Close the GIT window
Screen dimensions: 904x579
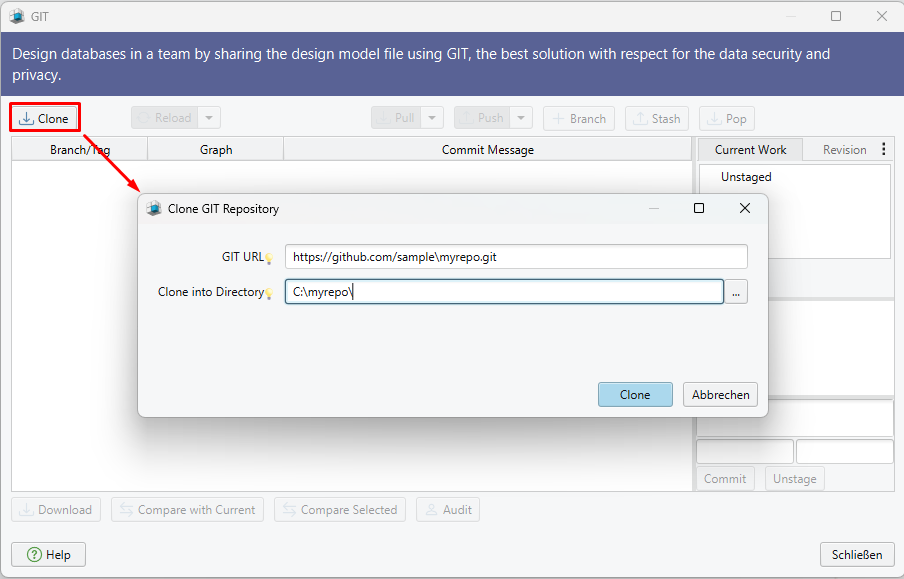882,16
